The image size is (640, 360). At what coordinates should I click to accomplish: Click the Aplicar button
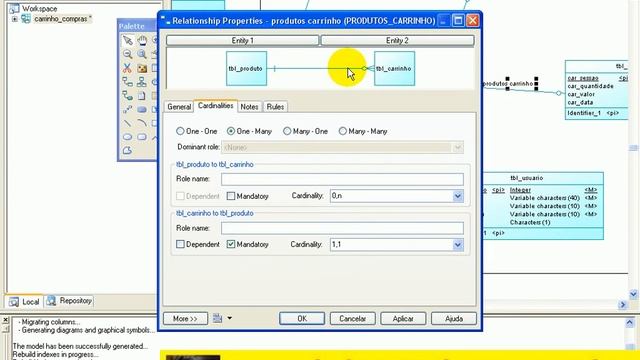tap(403, 318)
